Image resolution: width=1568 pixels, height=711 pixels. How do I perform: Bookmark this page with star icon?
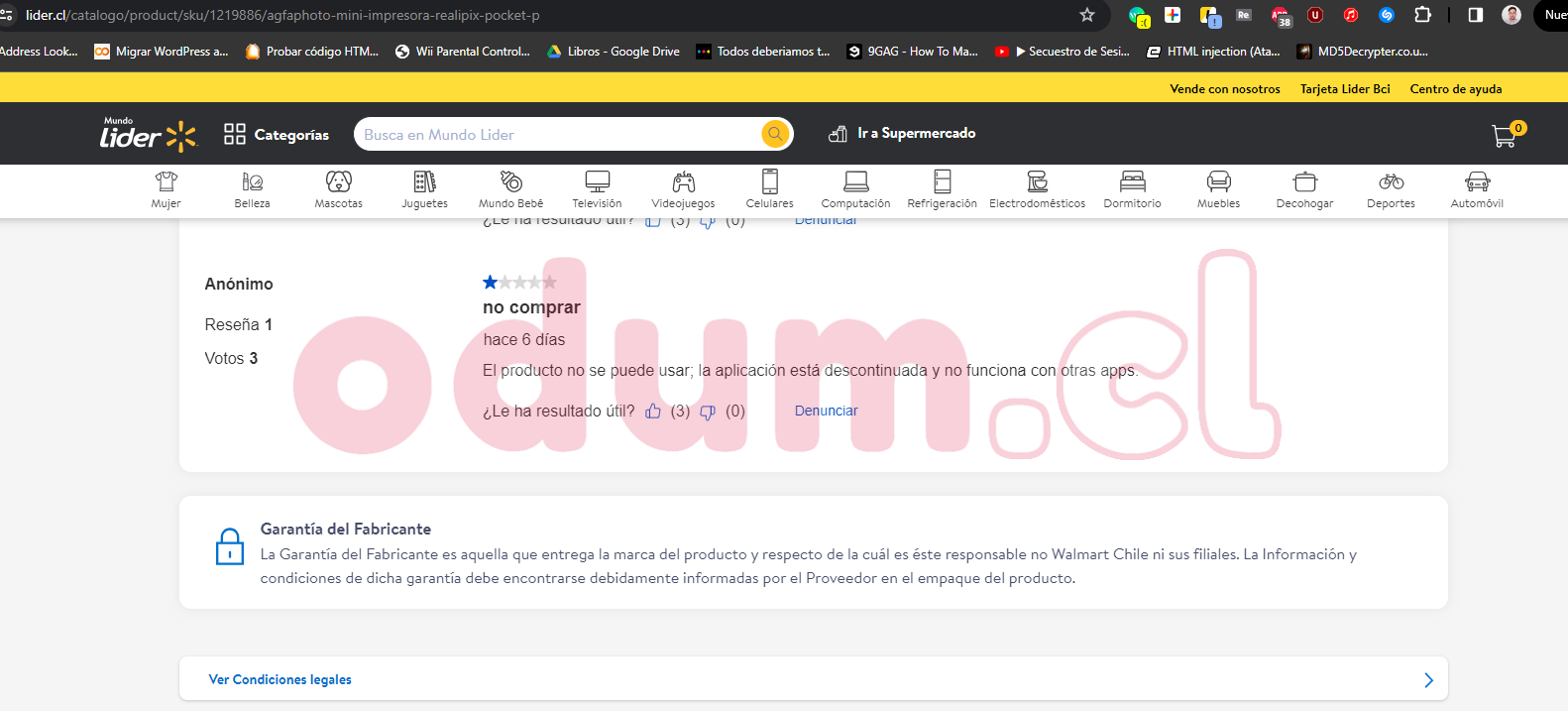[1087, 15]
